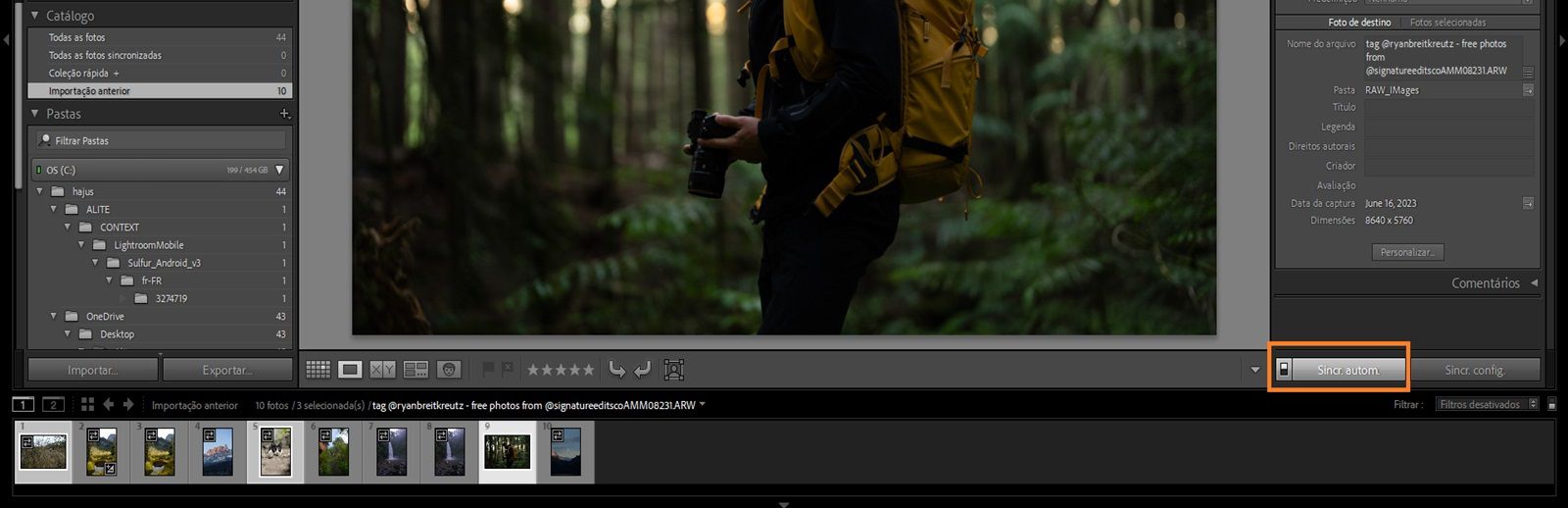The height and width of the screenshot is (508, 1568).
Task: Go back to previous source arrow
Action: coord(108,404)
